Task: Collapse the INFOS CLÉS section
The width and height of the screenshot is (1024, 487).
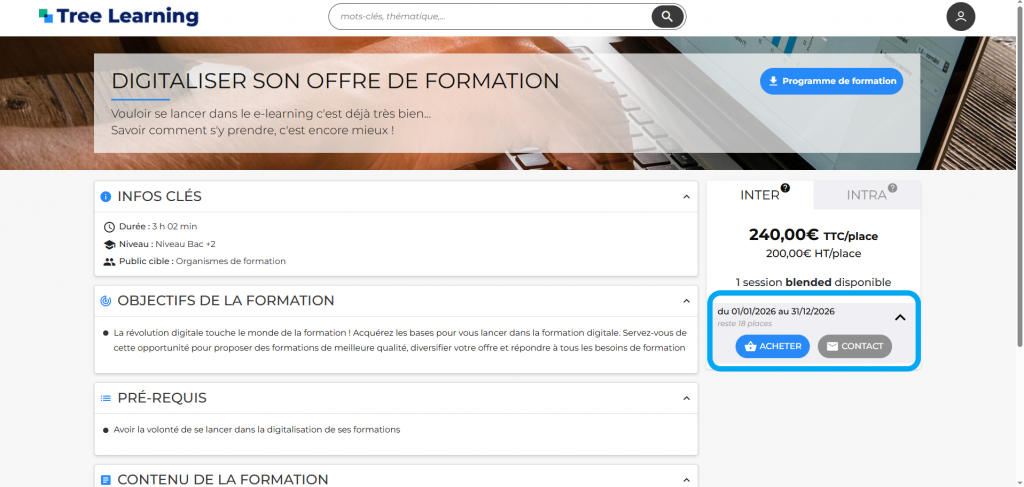Action: [x=686, y=197]
